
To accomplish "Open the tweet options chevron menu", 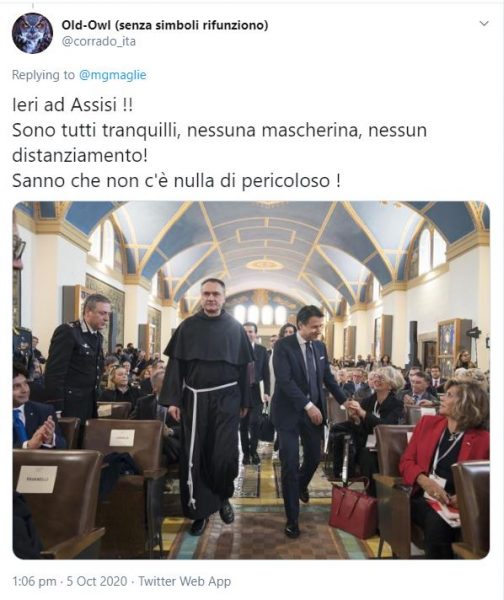I will [x=484, y=24].
